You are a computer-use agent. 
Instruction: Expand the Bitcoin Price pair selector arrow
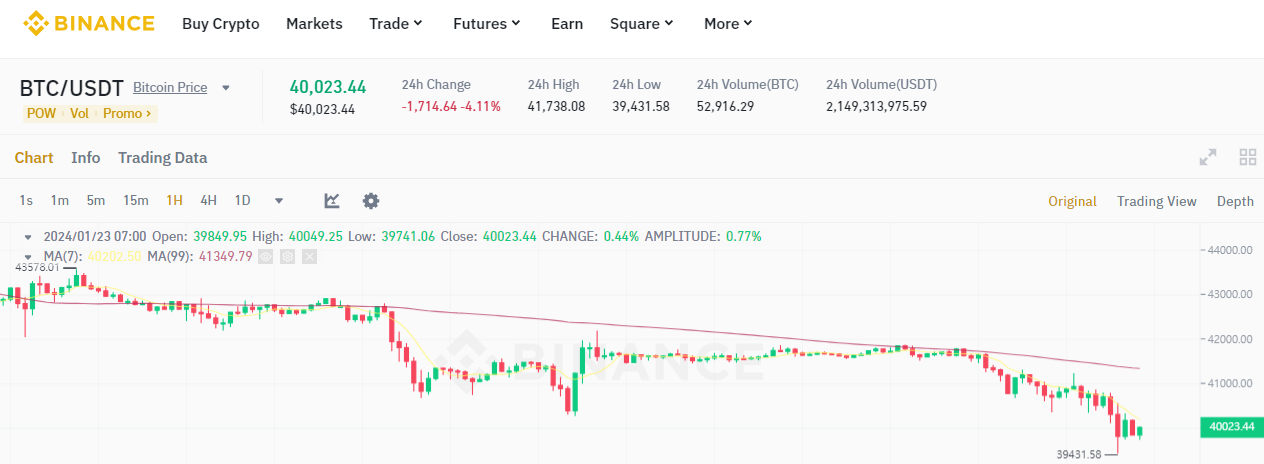point(226,88)
